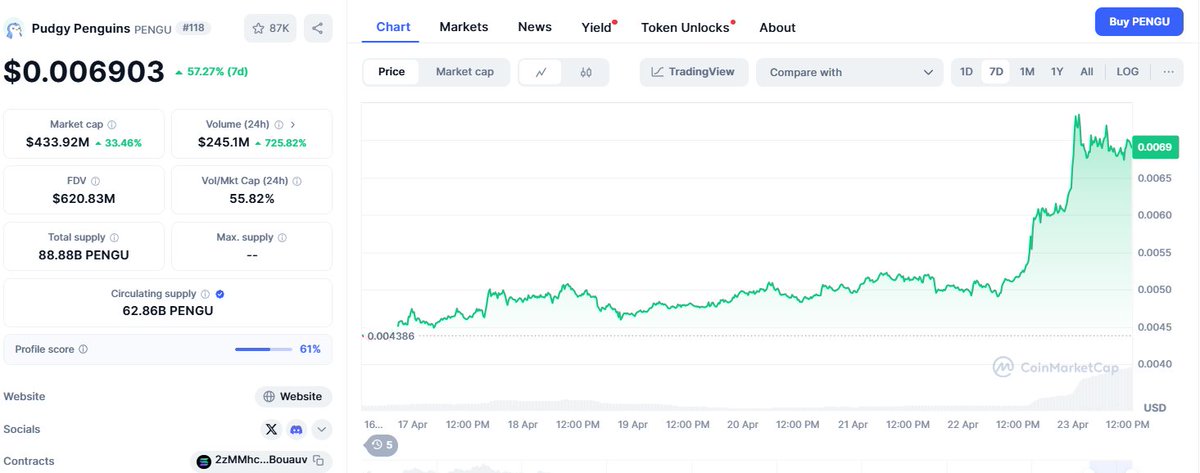Switch chart to candlestick view
Image resolution: width=1200 pixels, height=473 pixels.
point(587,72)
